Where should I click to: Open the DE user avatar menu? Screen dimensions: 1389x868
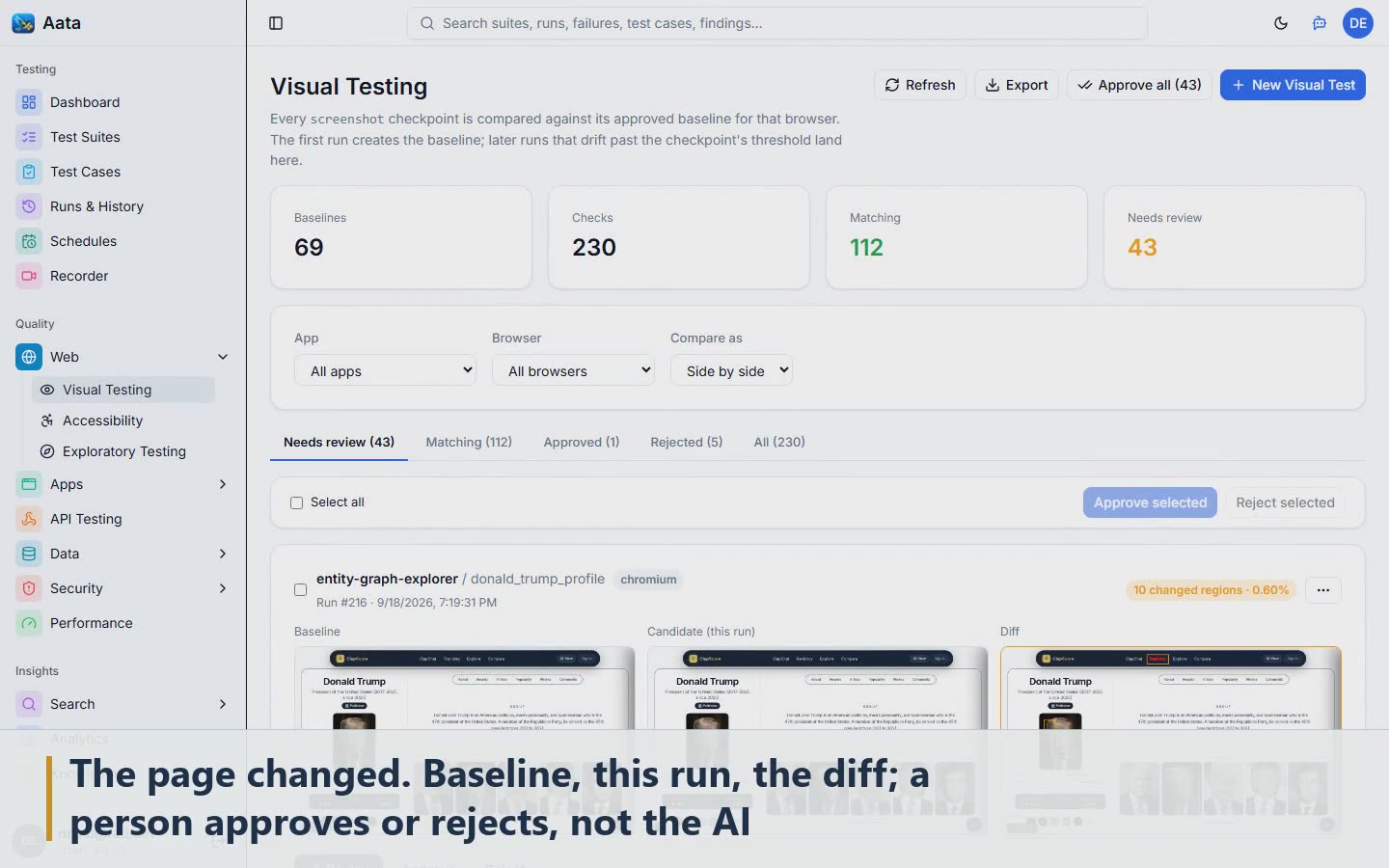(x=1358, y=23)
